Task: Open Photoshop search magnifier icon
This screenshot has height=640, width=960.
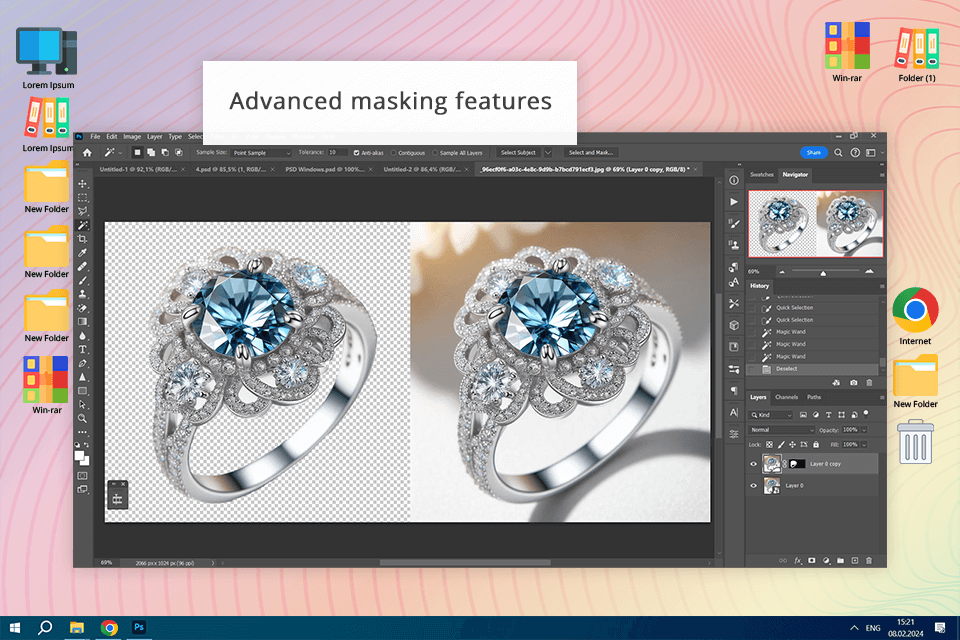Action: pyautogui.click(x=838, y=152)
